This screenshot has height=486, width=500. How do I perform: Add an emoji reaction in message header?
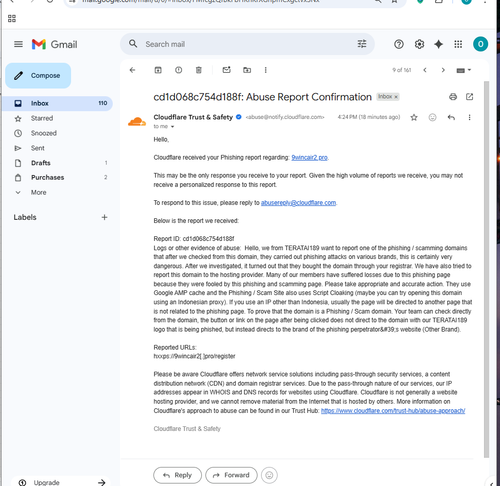(432, 117)
